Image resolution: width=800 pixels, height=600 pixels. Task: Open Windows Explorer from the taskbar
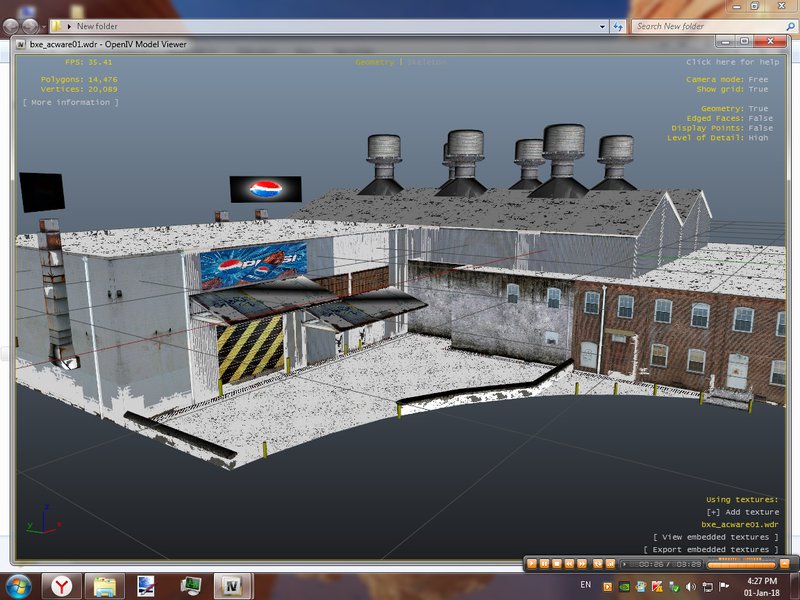click(x=104, y=586)
